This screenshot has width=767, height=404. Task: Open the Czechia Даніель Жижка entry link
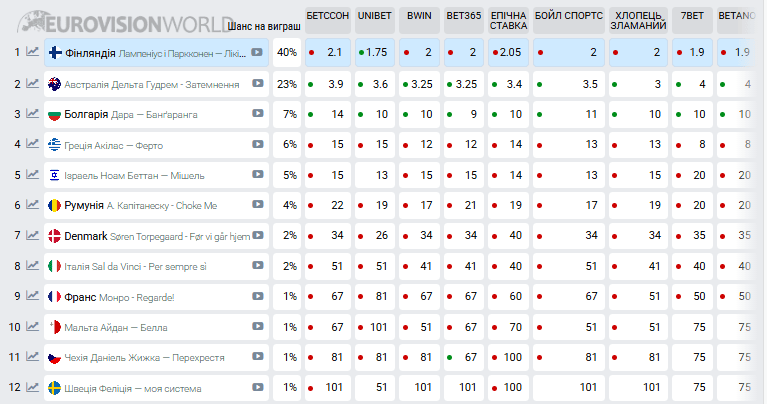click(x=144, y=358)
